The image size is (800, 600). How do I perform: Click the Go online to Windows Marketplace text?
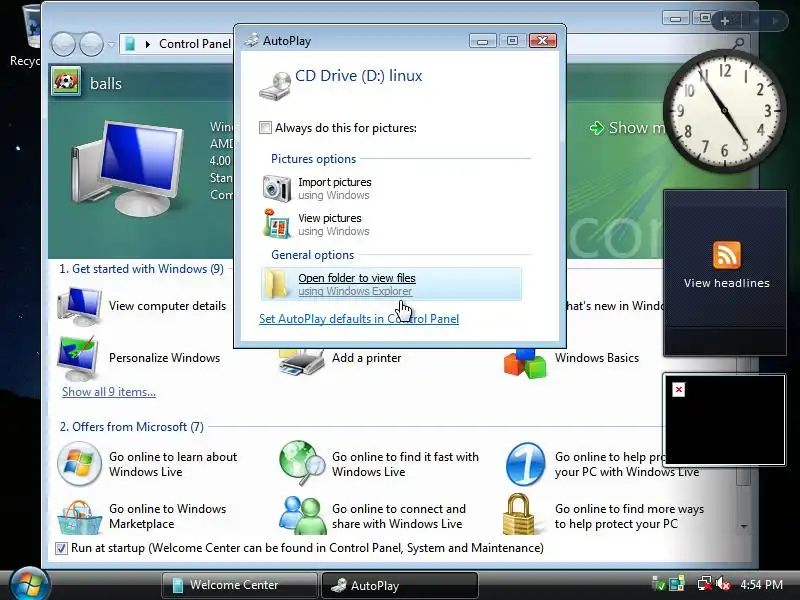(167, 516)
